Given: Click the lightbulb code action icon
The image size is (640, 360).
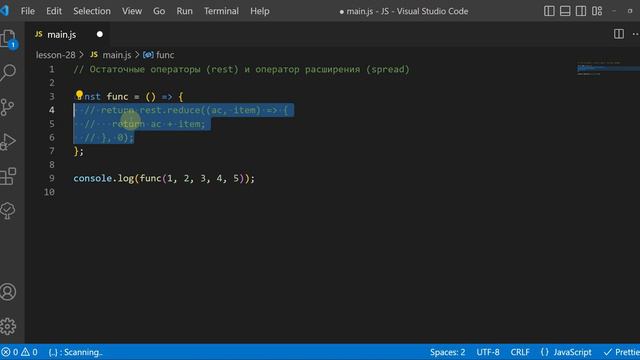Looking at the screenshot, I should (x=79, y=96).
